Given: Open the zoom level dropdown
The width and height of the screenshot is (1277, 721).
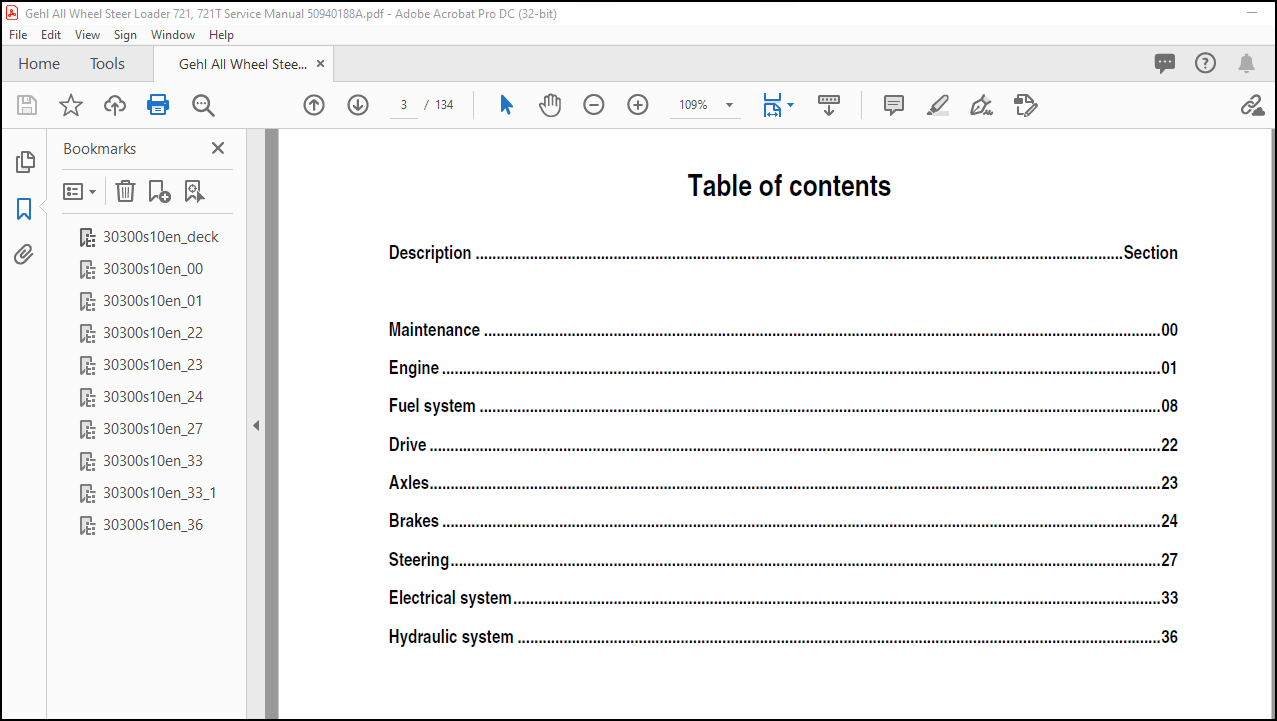Looking at the screenshot, I should (x=729, y=105).
